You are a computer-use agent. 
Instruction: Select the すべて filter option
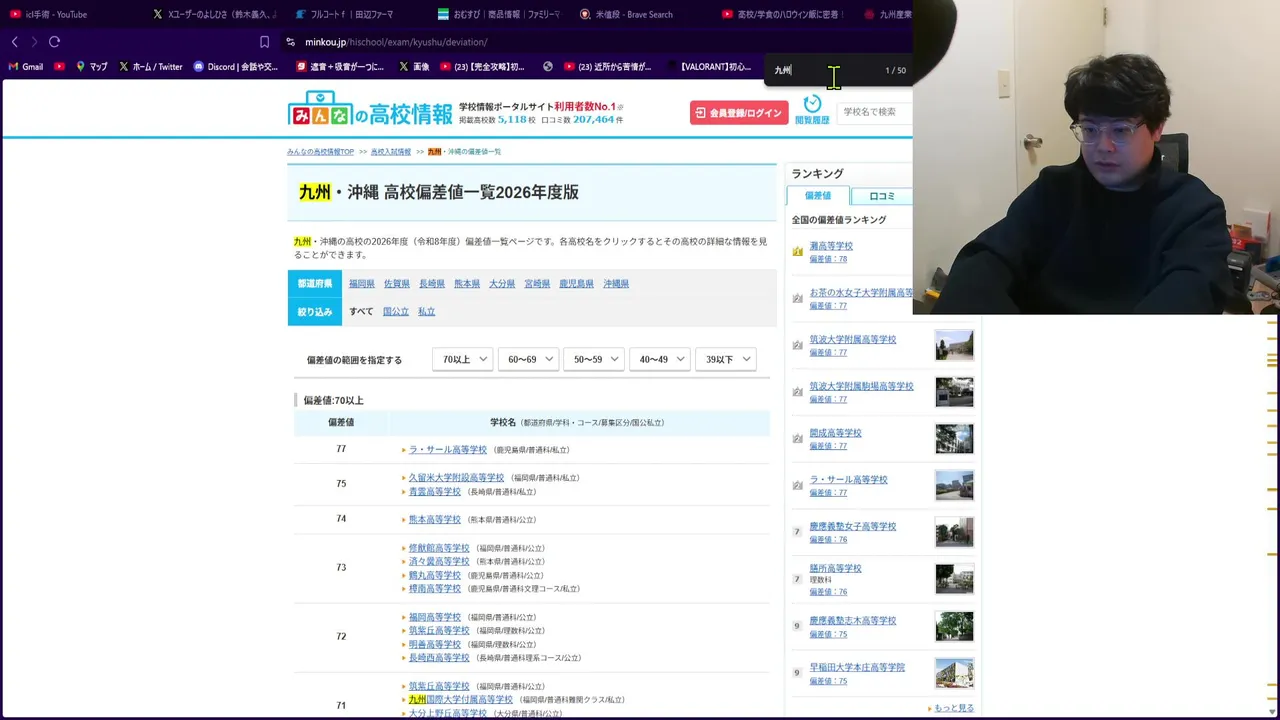(361, 312)
